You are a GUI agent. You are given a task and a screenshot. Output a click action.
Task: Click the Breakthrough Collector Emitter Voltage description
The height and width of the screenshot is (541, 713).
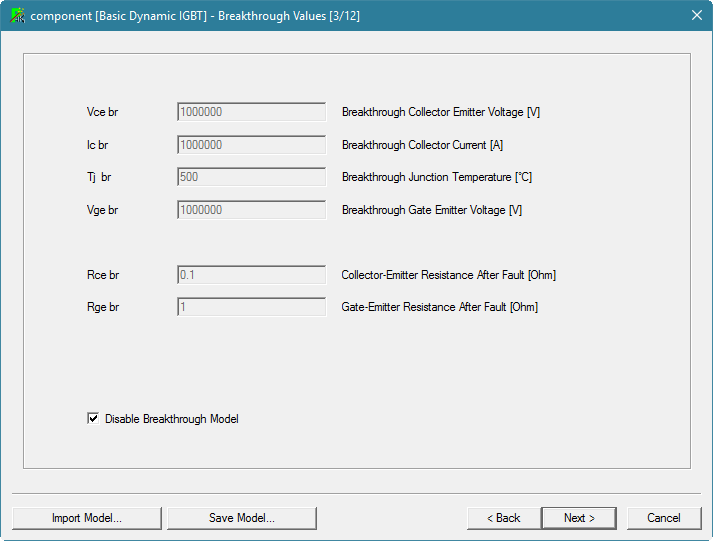(441, 113)
